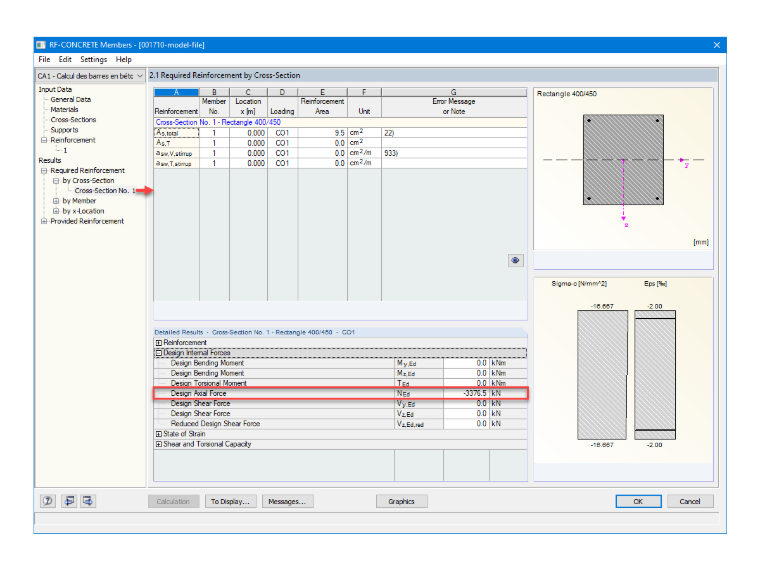This screenshot has width=760, height=570.
Task: Select the asw,V,stirrup table row
Action: point(340,153)
